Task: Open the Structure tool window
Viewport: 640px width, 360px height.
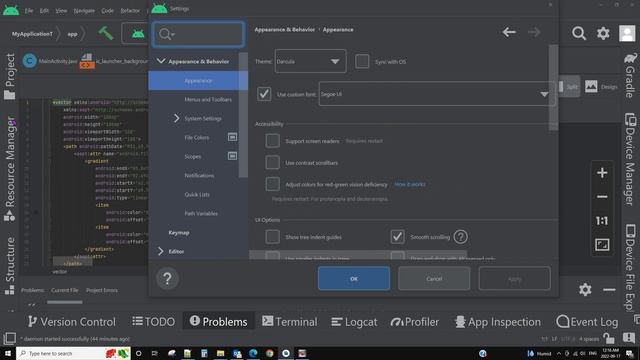Action: [10, 265]
